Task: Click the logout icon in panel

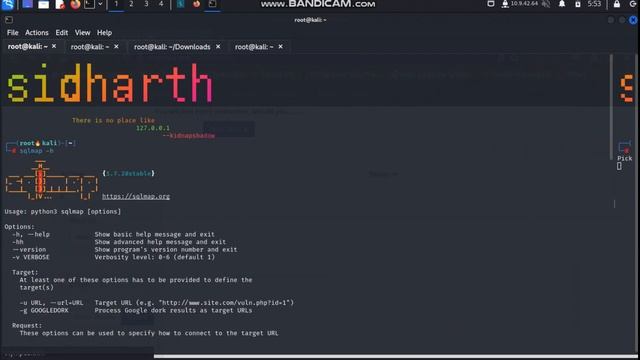Action: pyautogui.click(x=633, y=4)
